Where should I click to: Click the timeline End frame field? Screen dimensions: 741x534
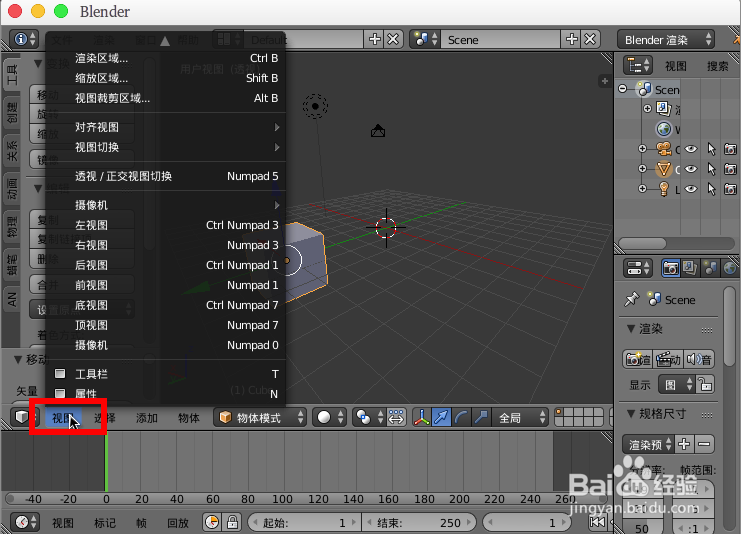coord(419,523)
